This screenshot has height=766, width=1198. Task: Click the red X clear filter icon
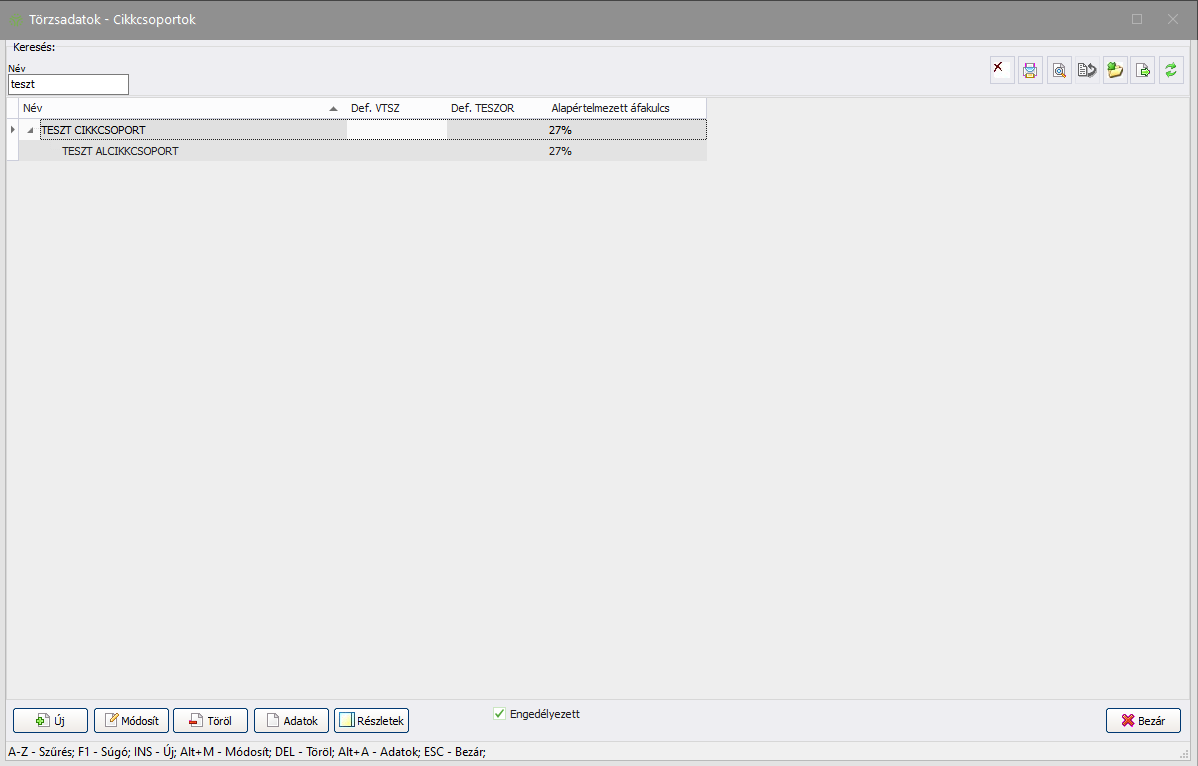(x=1002, y=70)
